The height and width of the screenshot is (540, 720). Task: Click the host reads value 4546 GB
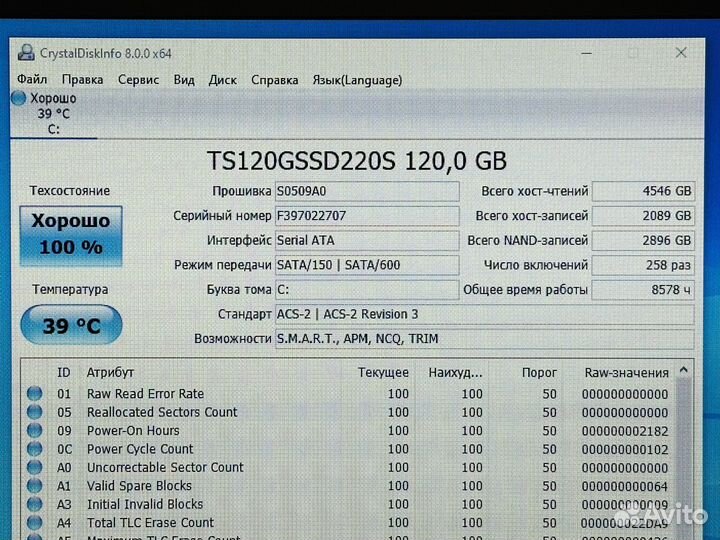click(x=643, y=191)
